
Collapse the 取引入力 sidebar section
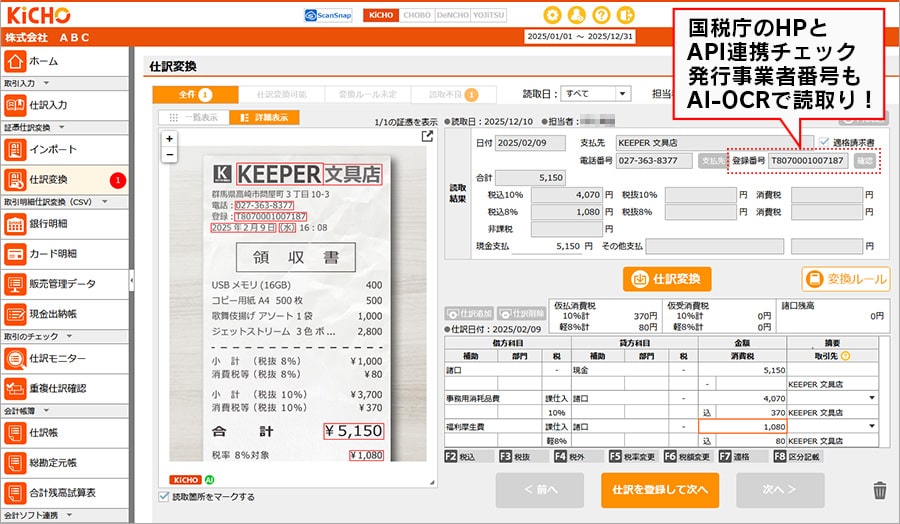tap(47, 83)
